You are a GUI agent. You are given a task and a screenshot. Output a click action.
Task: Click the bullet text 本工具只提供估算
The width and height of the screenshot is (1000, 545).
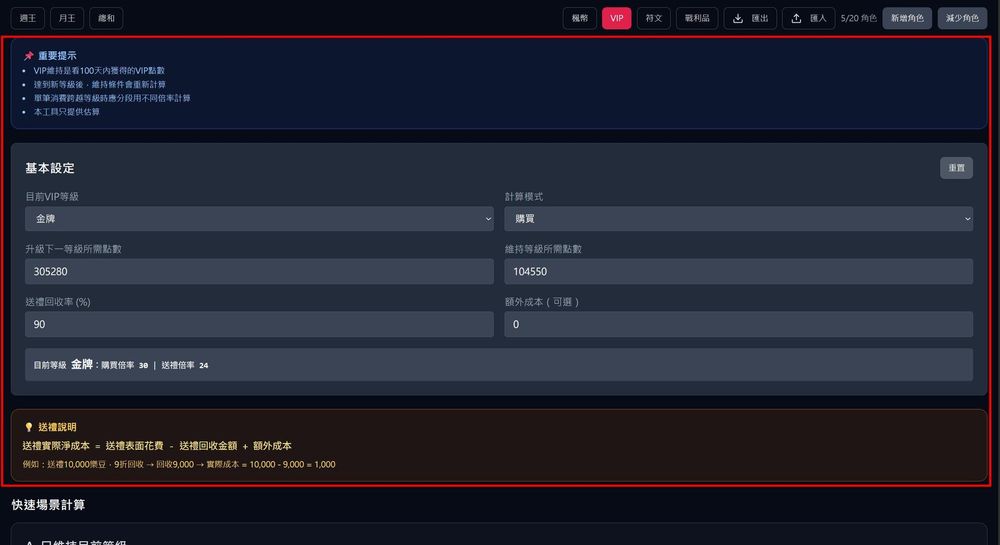[66, 112]
